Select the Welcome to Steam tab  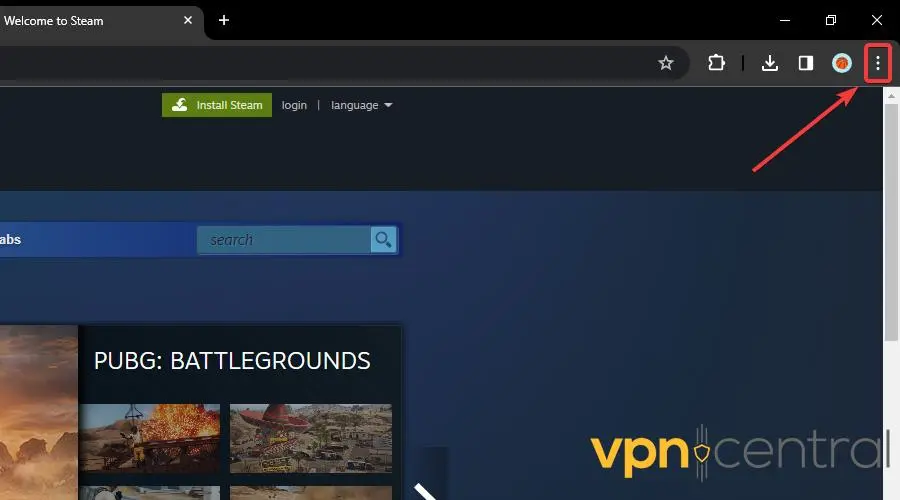[x=80, y=20]
